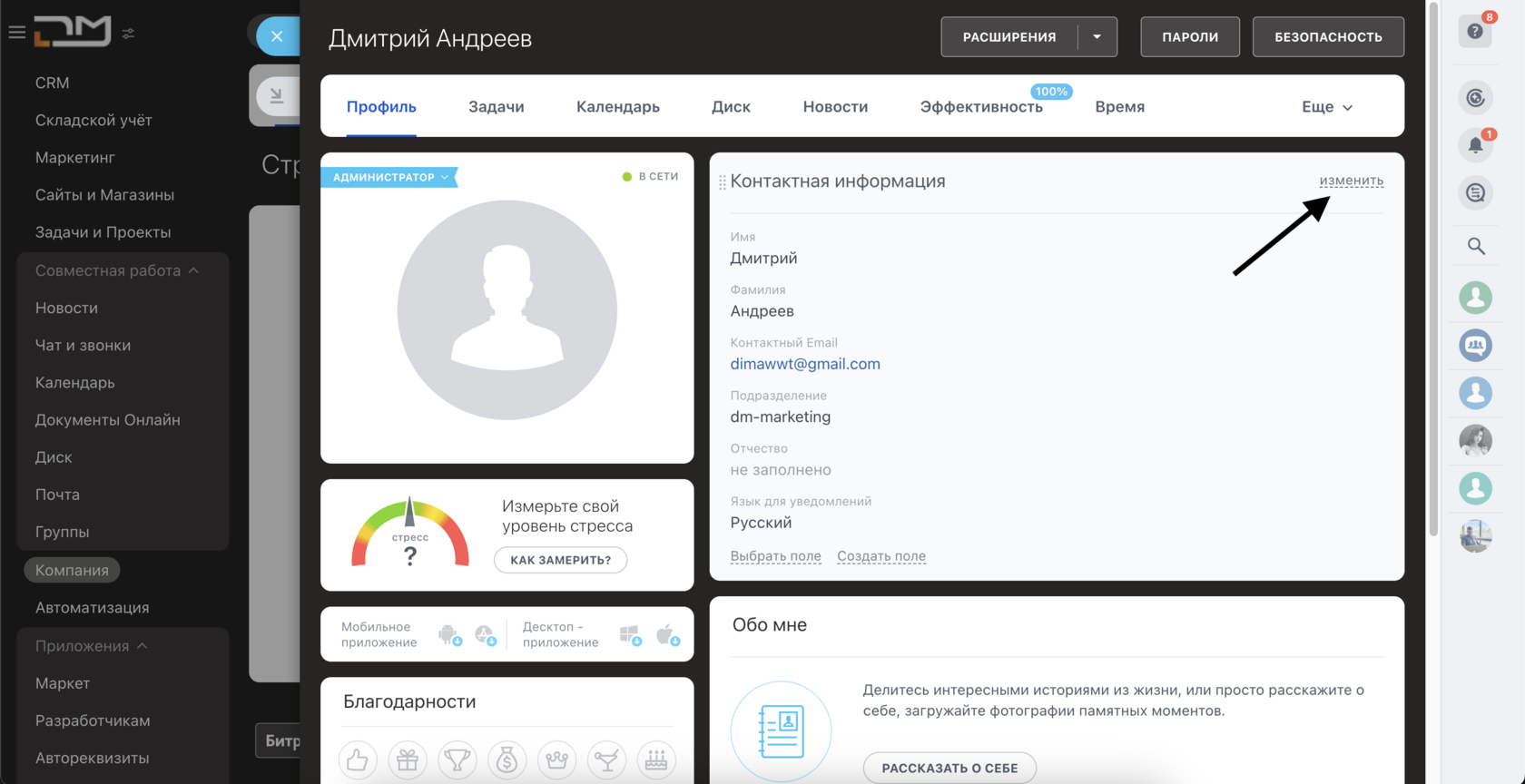This screenshot has height=784, width=1525.
Task: Open the blue group chat avatar
Action: coord(1475,345)
